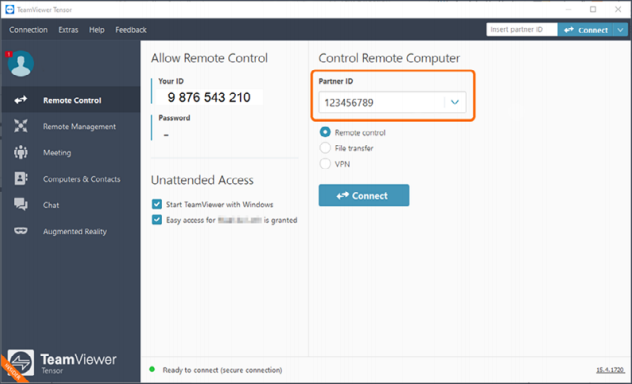Click the large Connect button
Image resolution: width=632 pixels, height=384 pixels.
tap(364, 195)
